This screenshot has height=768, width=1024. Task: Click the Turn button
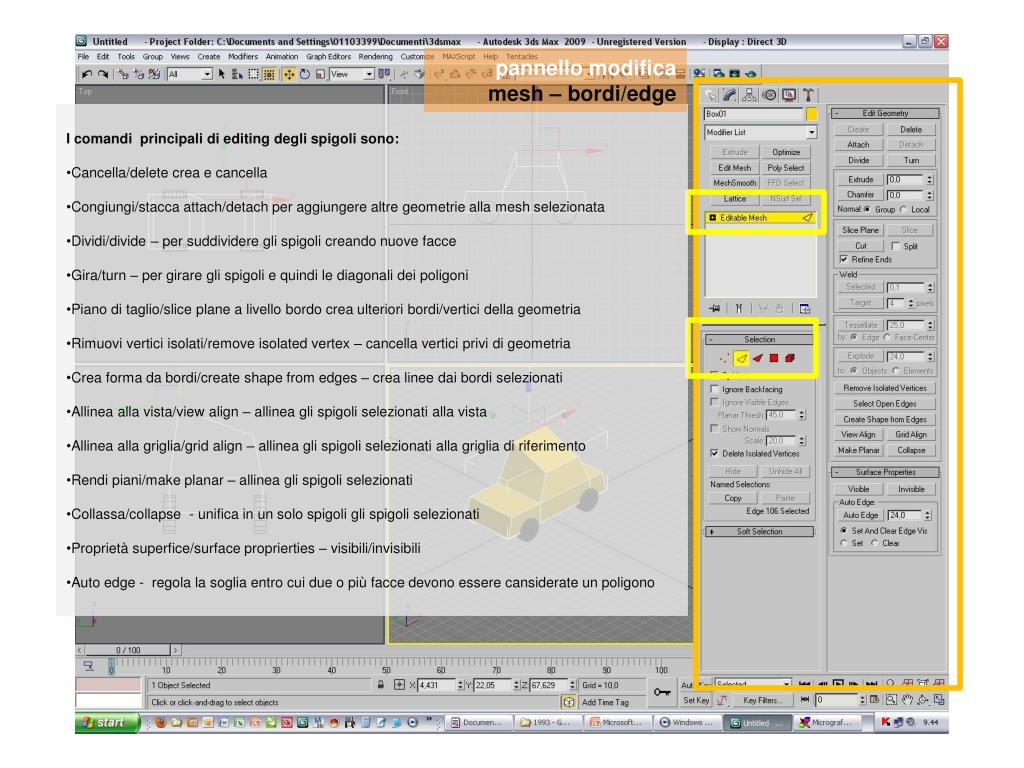point(911,160)
